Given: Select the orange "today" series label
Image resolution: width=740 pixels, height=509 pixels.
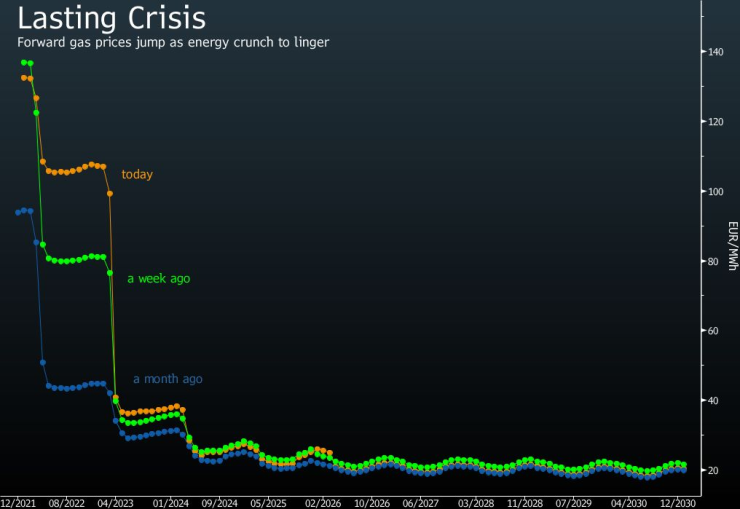Looking at the screenshot, I should (x=137, y=175).
